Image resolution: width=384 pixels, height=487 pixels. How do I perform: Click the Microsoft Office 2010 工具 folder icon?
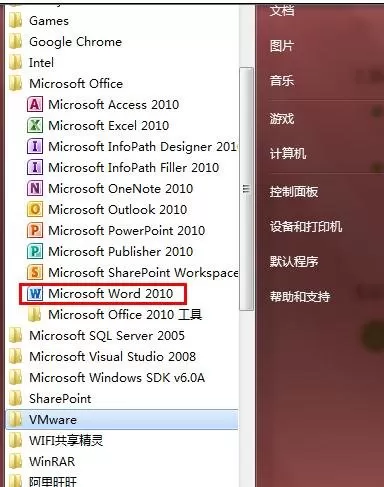tap(35, 315)
